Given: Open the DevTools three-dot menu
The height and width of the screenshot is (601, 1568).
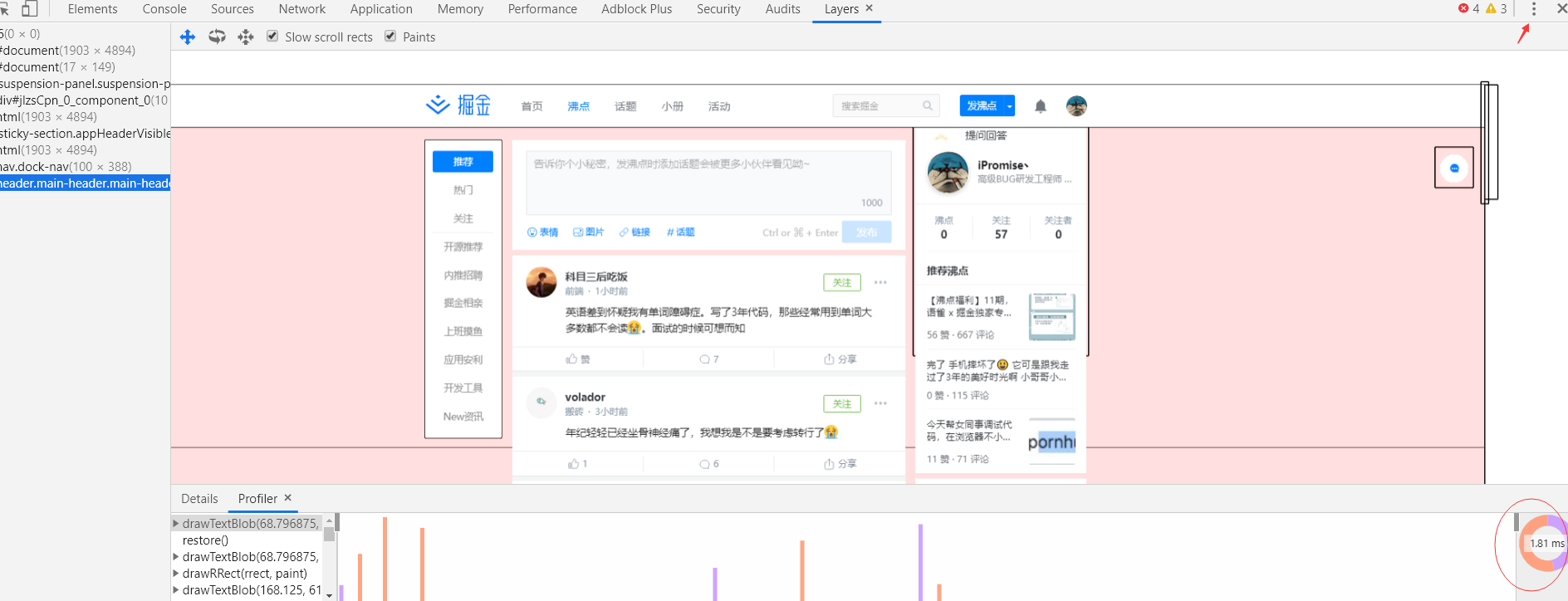Looking at the screenshot, I should [x=1534, y=8].
